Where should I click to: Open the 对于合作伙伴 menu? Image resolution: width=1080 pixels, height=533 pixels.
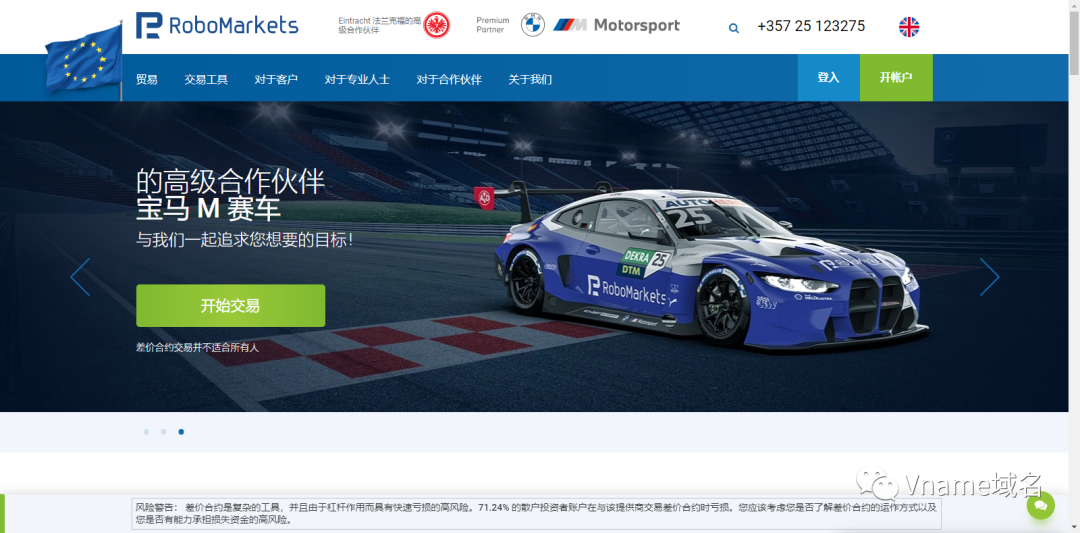pyautogui.click(x=449, y=79)
